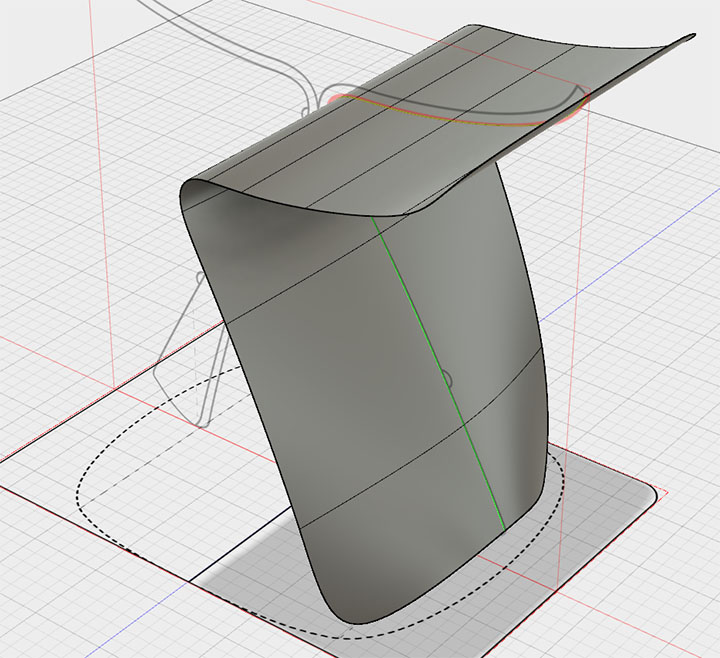Select the far right tip of the top surface
Image resolution: width=720 pixels, height=658 pixels.
(689, 37)
